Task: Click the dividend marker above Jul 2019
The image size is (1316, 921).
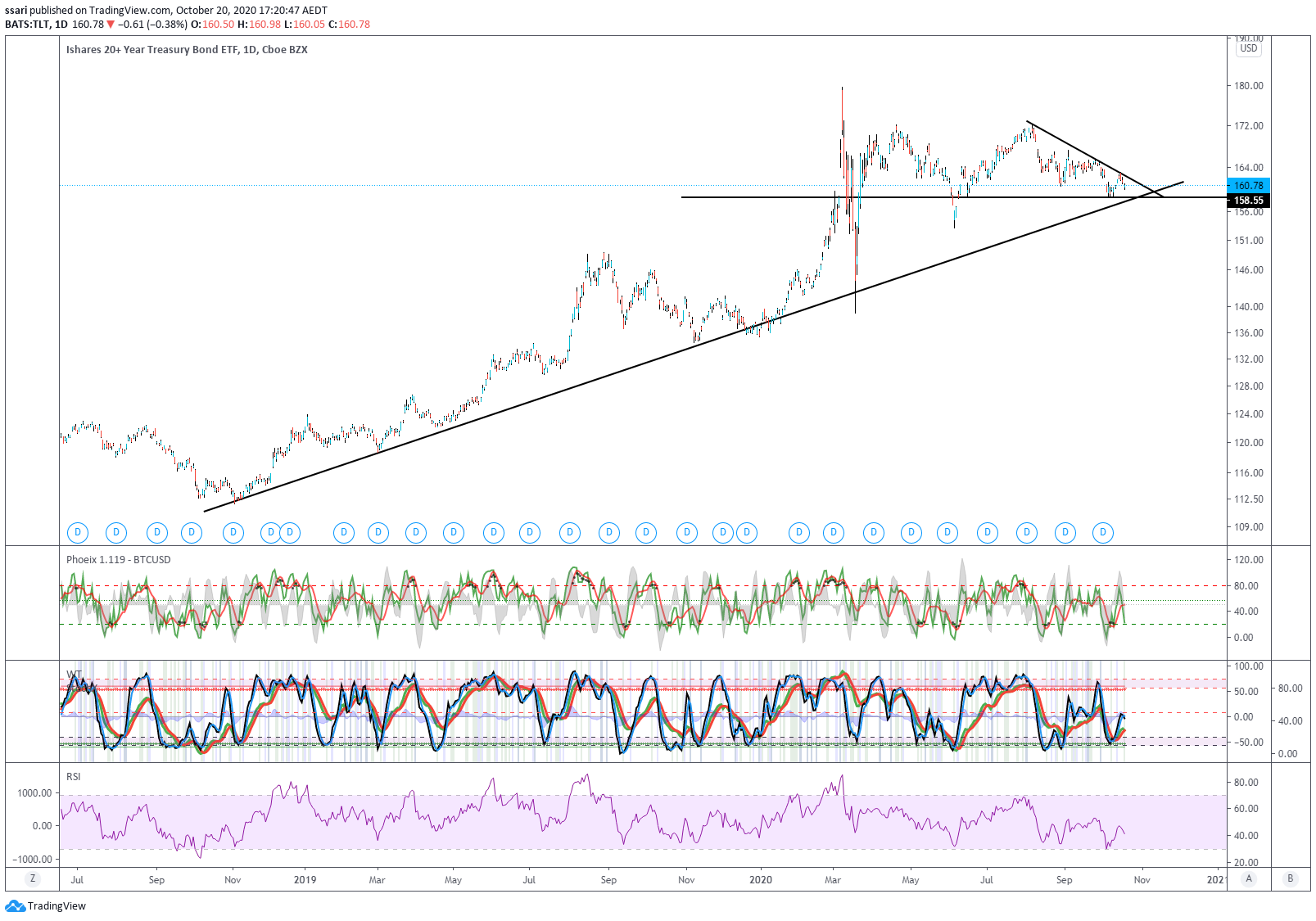Action: point(530,533)
